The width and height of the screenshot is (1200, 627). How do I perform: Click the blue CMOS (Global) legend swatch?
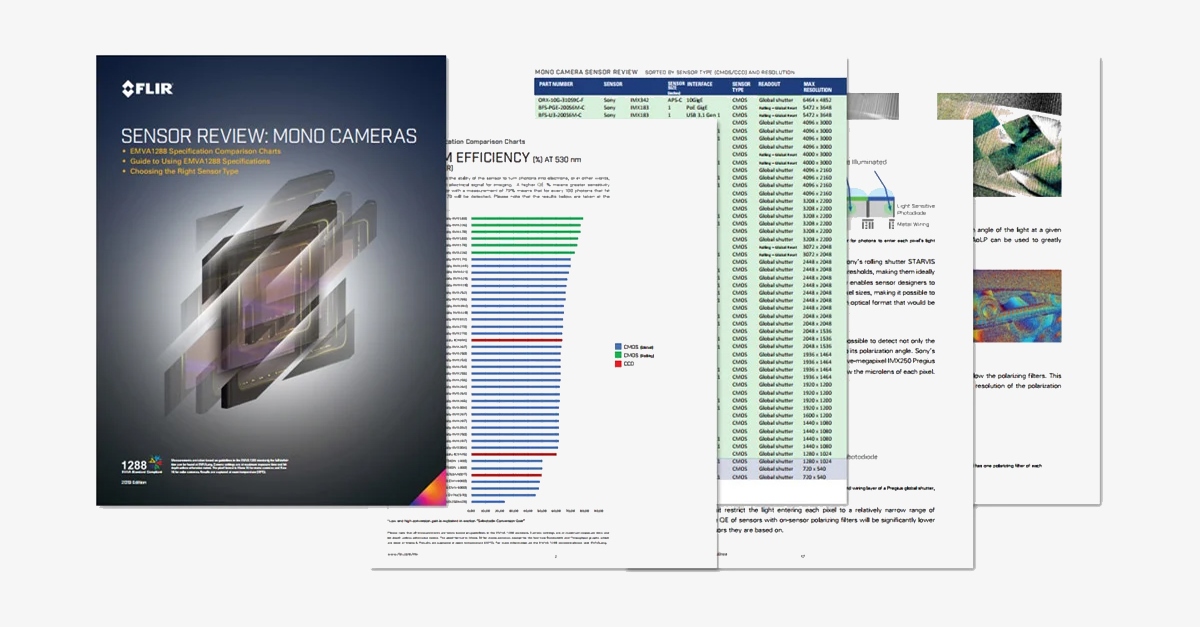(x=619, y=346)
